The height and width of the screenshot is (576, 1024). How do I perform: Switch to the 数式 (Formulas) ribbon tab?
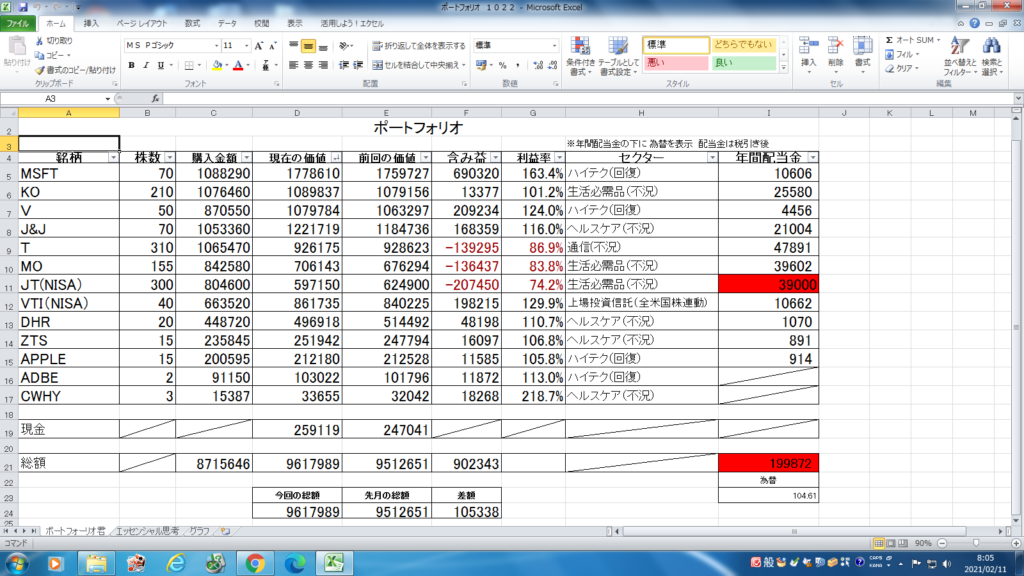tap(192, 24)
